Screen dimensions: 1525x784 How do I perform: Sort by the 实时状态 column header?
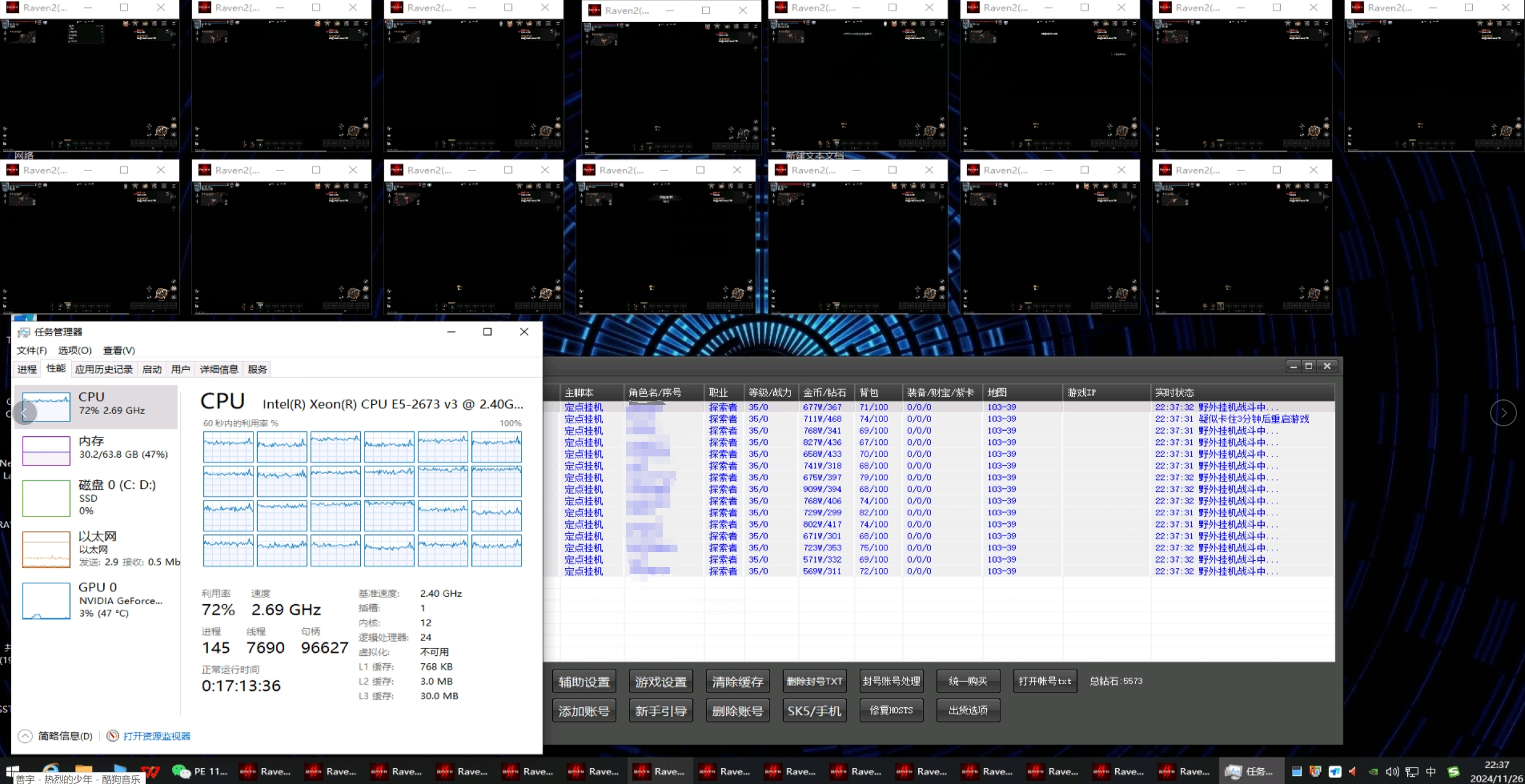click(1242, 393)
